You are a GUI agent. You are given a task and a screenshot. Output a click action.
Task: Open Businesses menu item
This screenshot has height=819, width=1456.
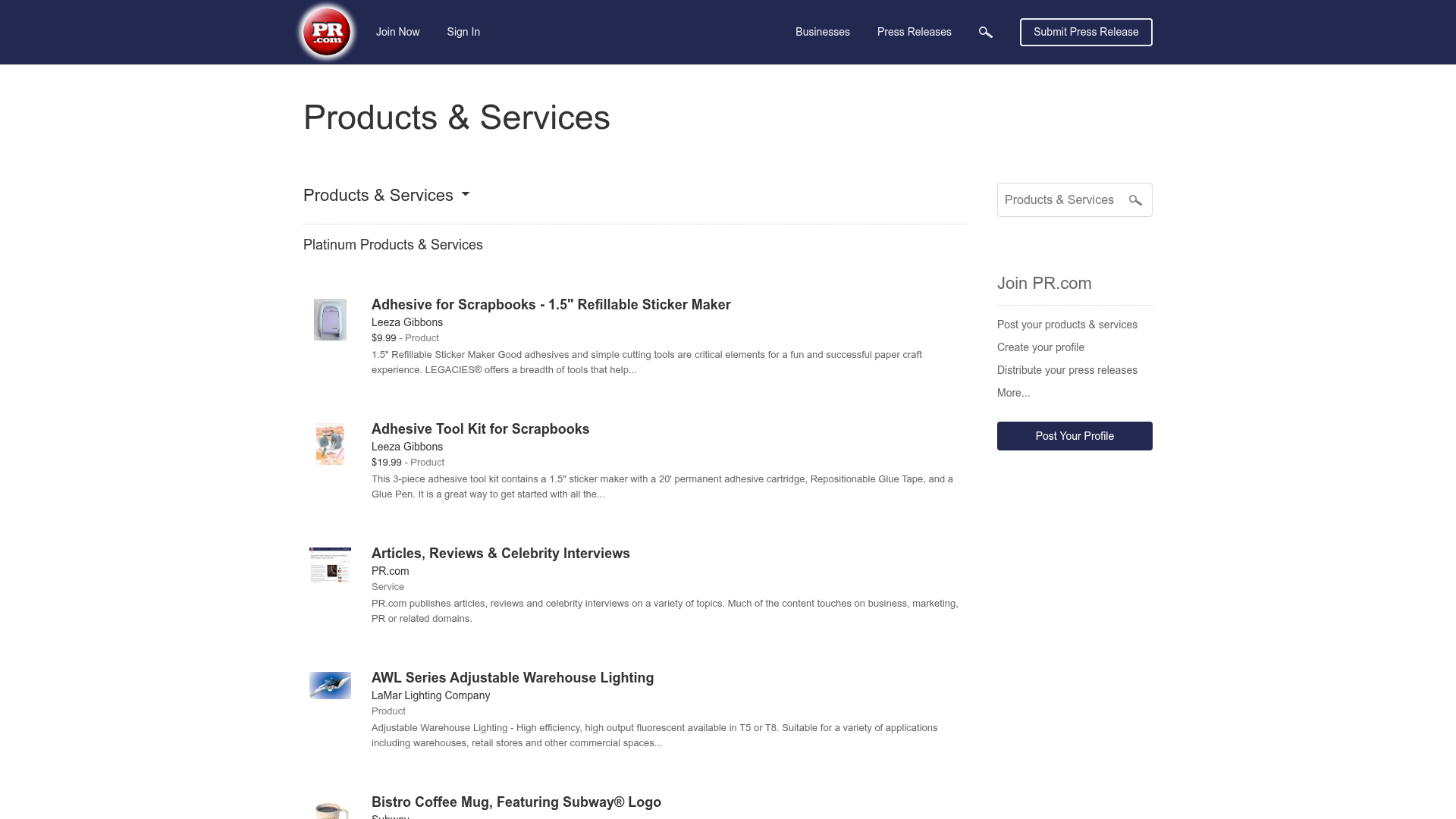click(x=823, y=32)
